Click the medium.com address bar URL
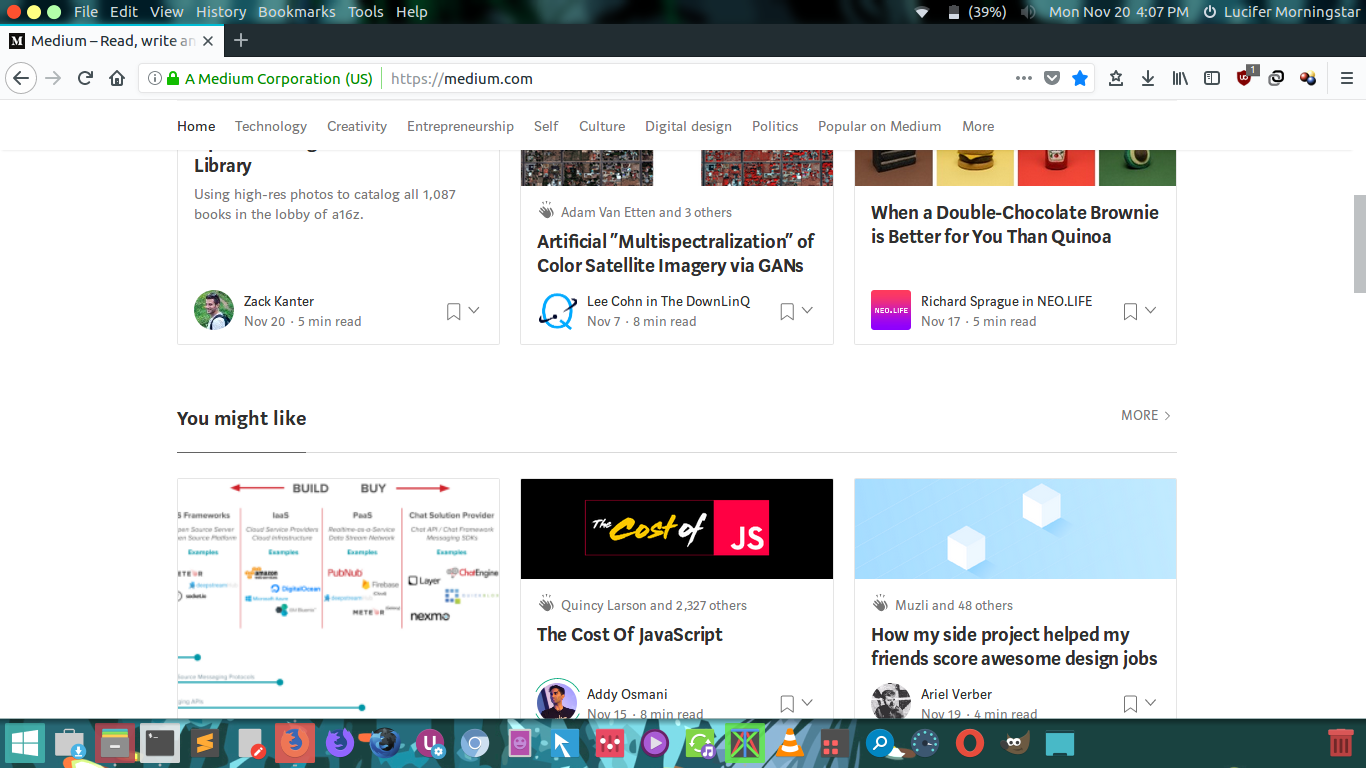Screen dimensions: 1366x768 462,78
